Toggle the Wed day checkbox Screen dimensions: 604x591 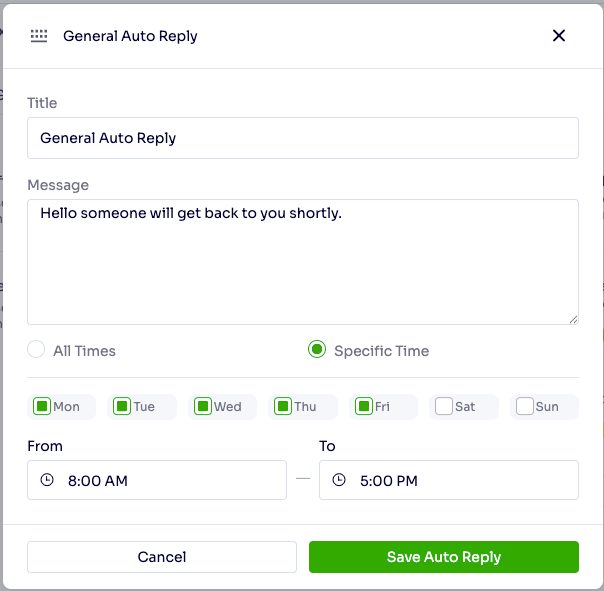click(202, 407)
